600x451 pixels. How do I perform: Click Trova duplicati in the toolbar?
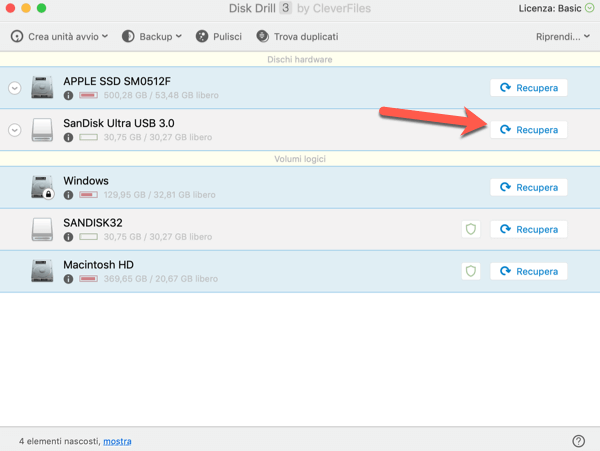[297, 37]
